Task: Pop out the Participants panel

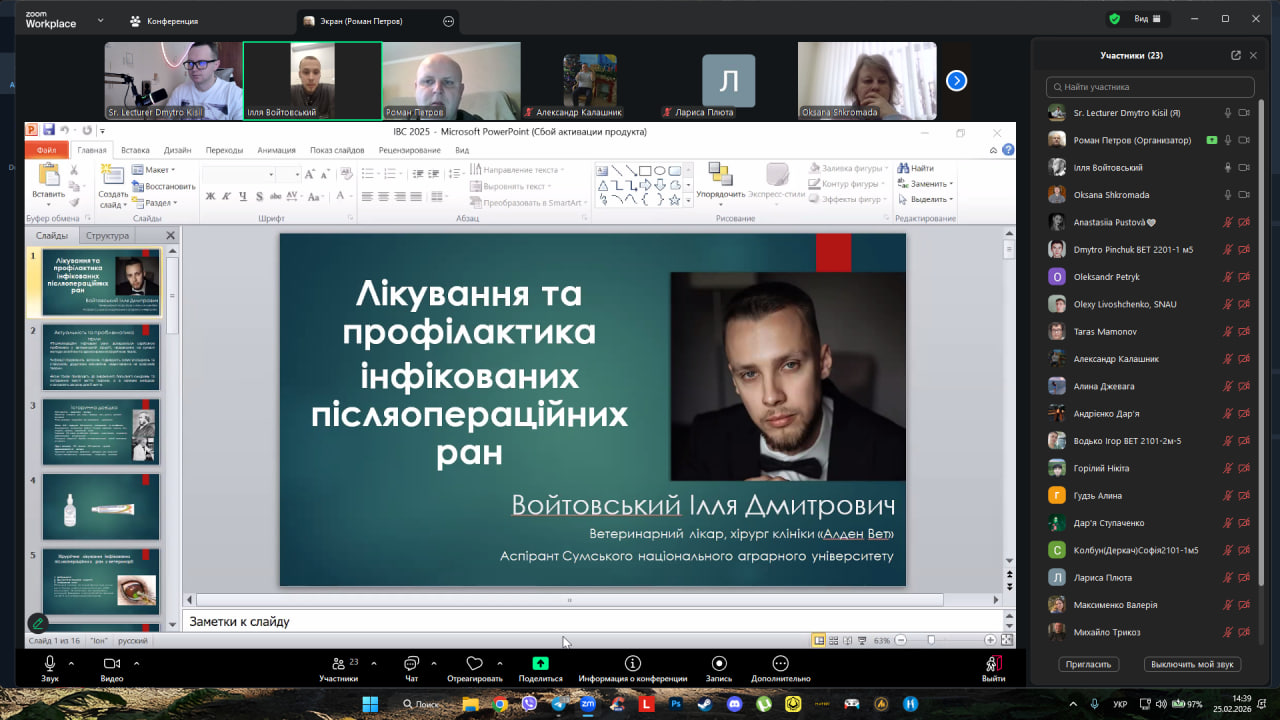Action: (x=1236, y=56)
